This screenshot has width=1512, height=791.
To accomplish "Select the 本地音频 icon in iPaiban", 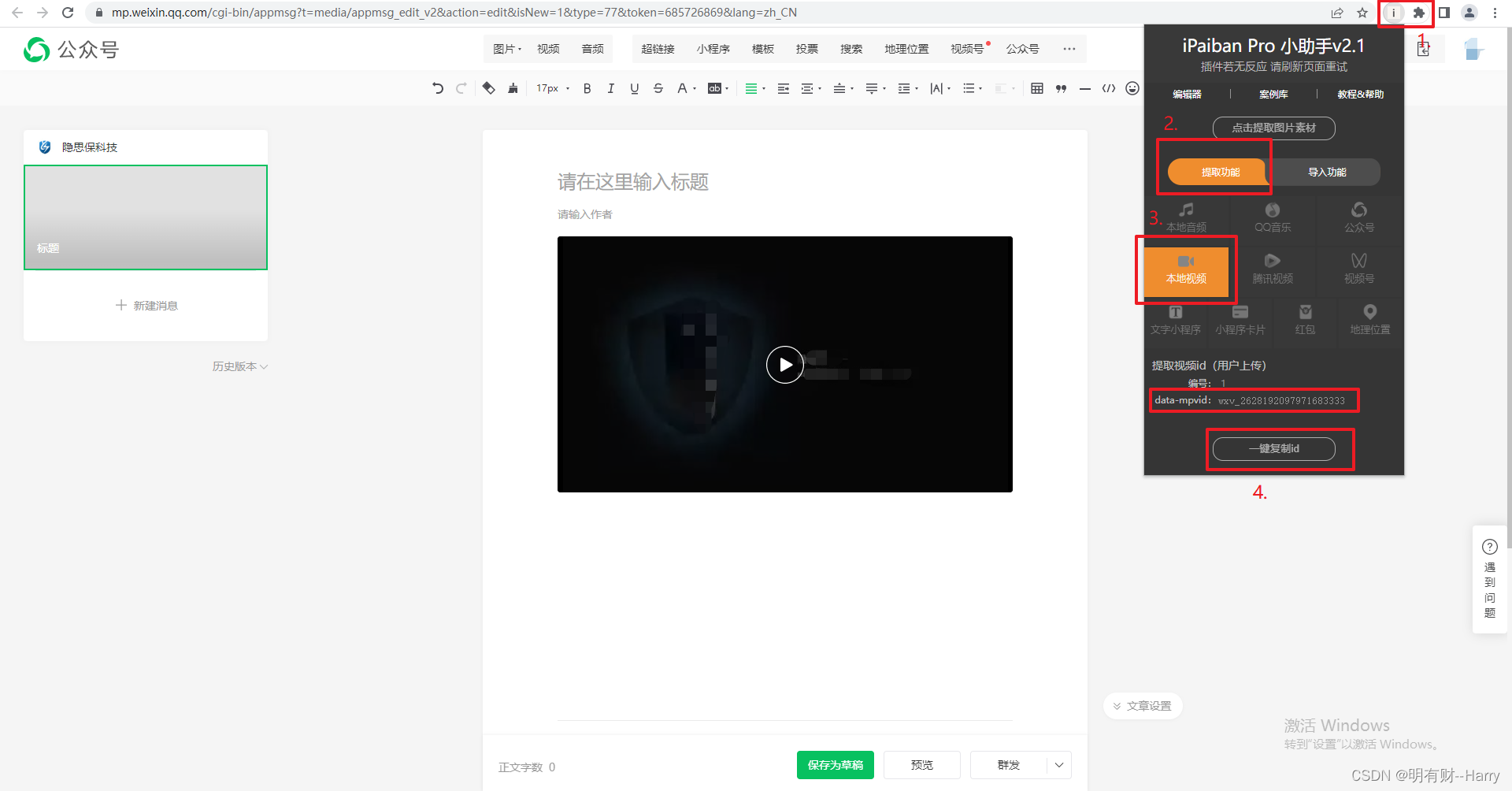I will tap(1186, 217).
